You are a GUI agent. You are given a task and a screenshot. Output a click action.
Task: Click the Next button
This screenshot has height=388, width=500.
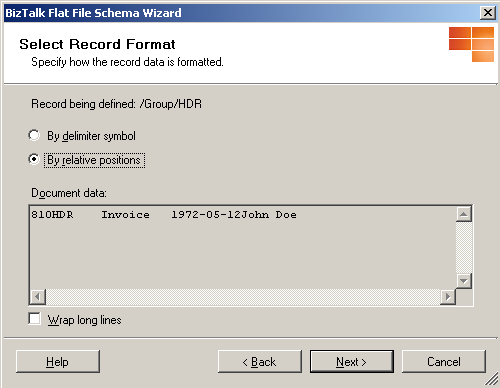coord(352,361)
